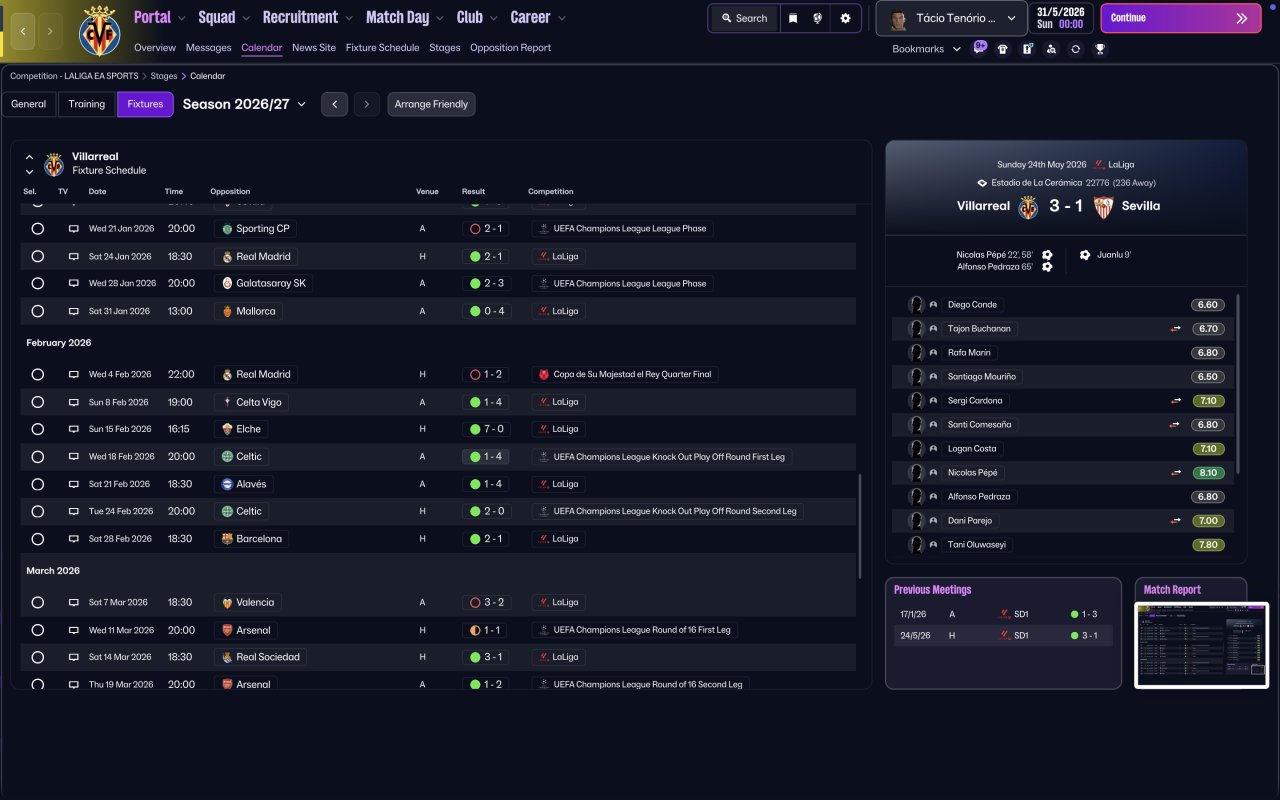Click the shirt icon in the bookmarks row
This screenshot has width=1280, height=800.
[1003, 49]
